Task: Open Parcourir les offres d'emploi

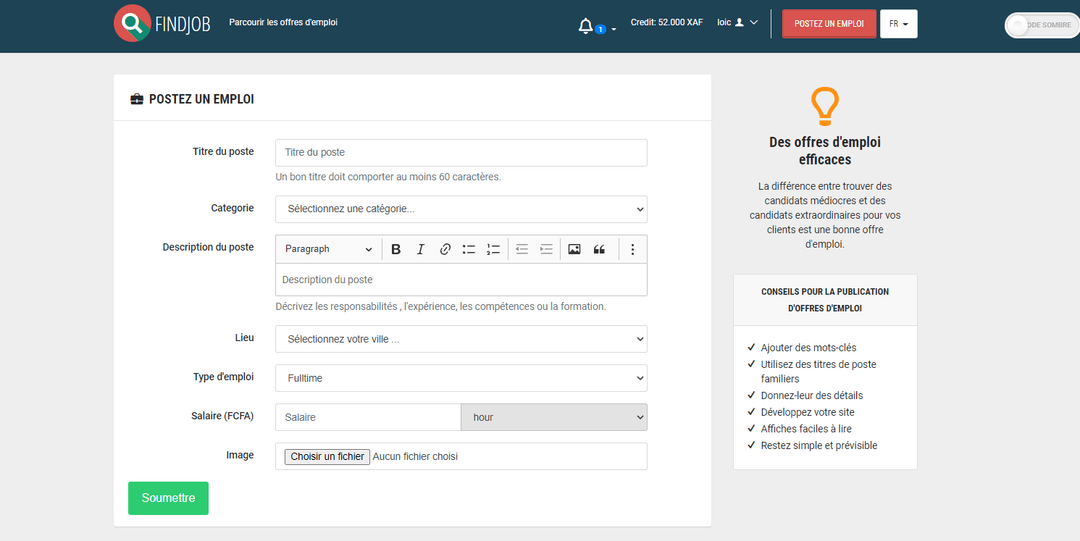Action: pos(283,22)
